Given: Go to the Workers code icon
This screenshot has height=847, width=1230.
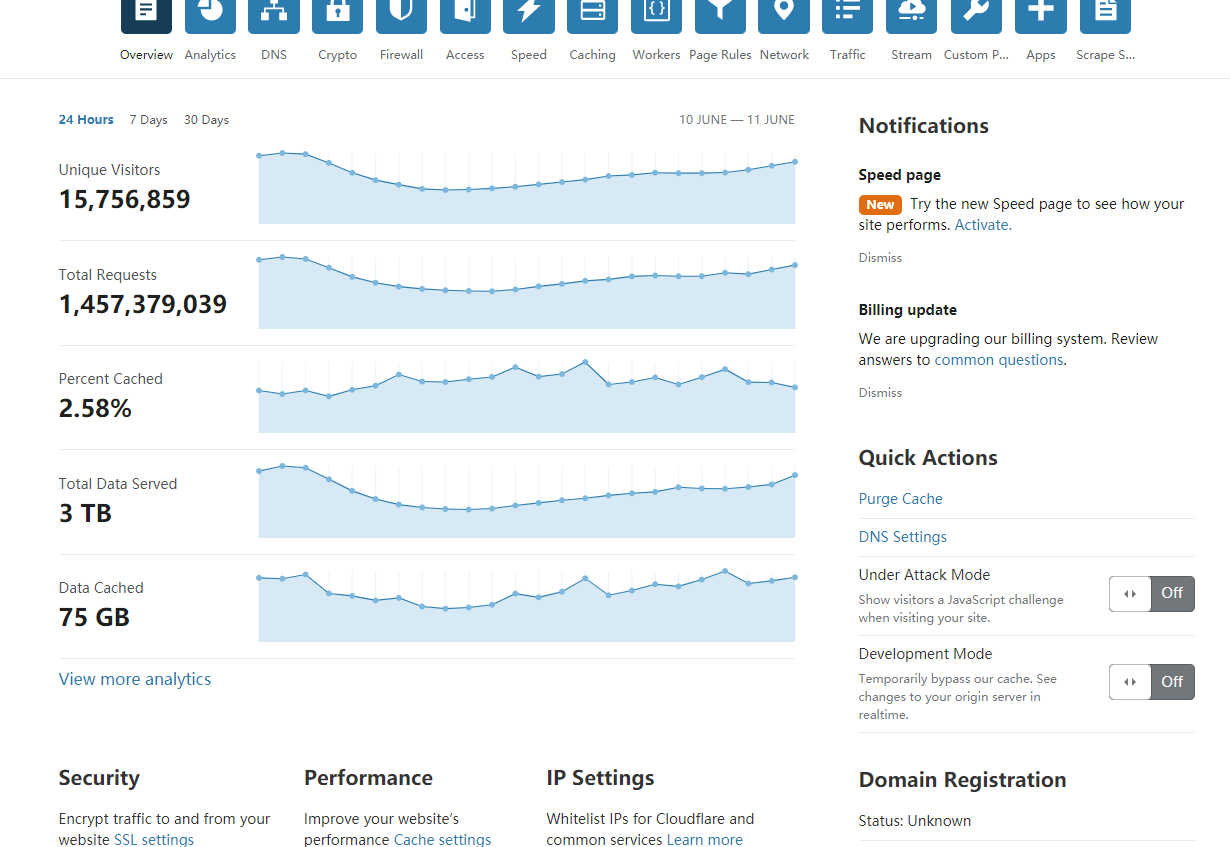Looking at the screenshot, I should [656, 14].
